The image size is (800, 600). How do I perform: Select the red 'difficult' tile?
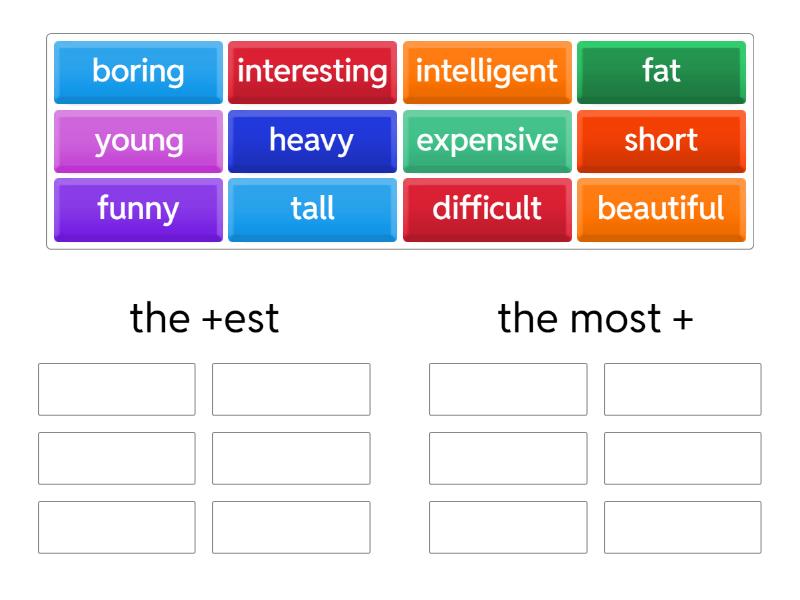(487, 210)
